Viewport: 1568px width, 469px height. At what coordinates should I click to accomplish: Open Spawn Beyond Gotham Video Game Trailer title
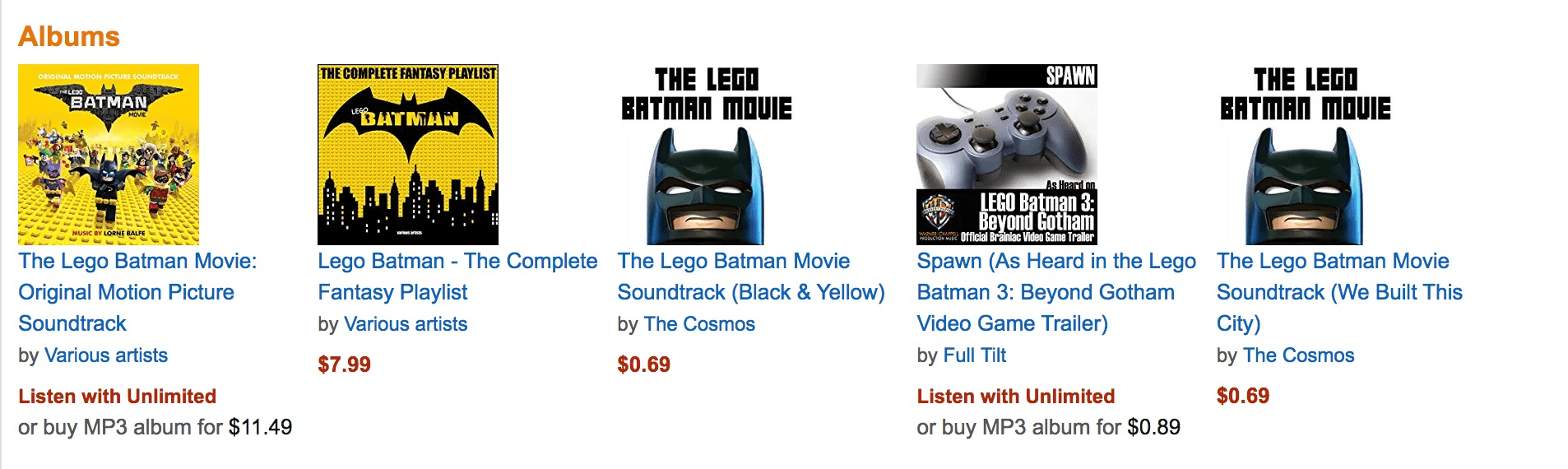[x=1056, y=292]
